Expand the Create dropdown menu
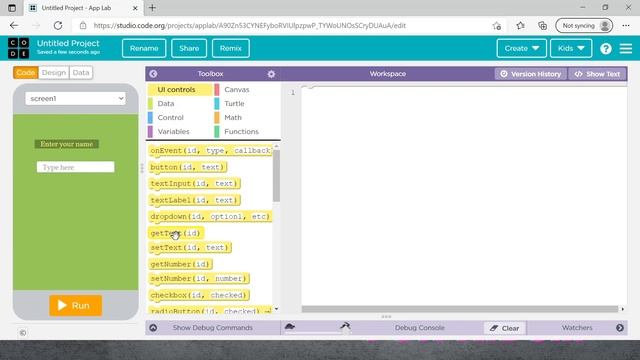The image size is (640, 360). coord(522,48)
